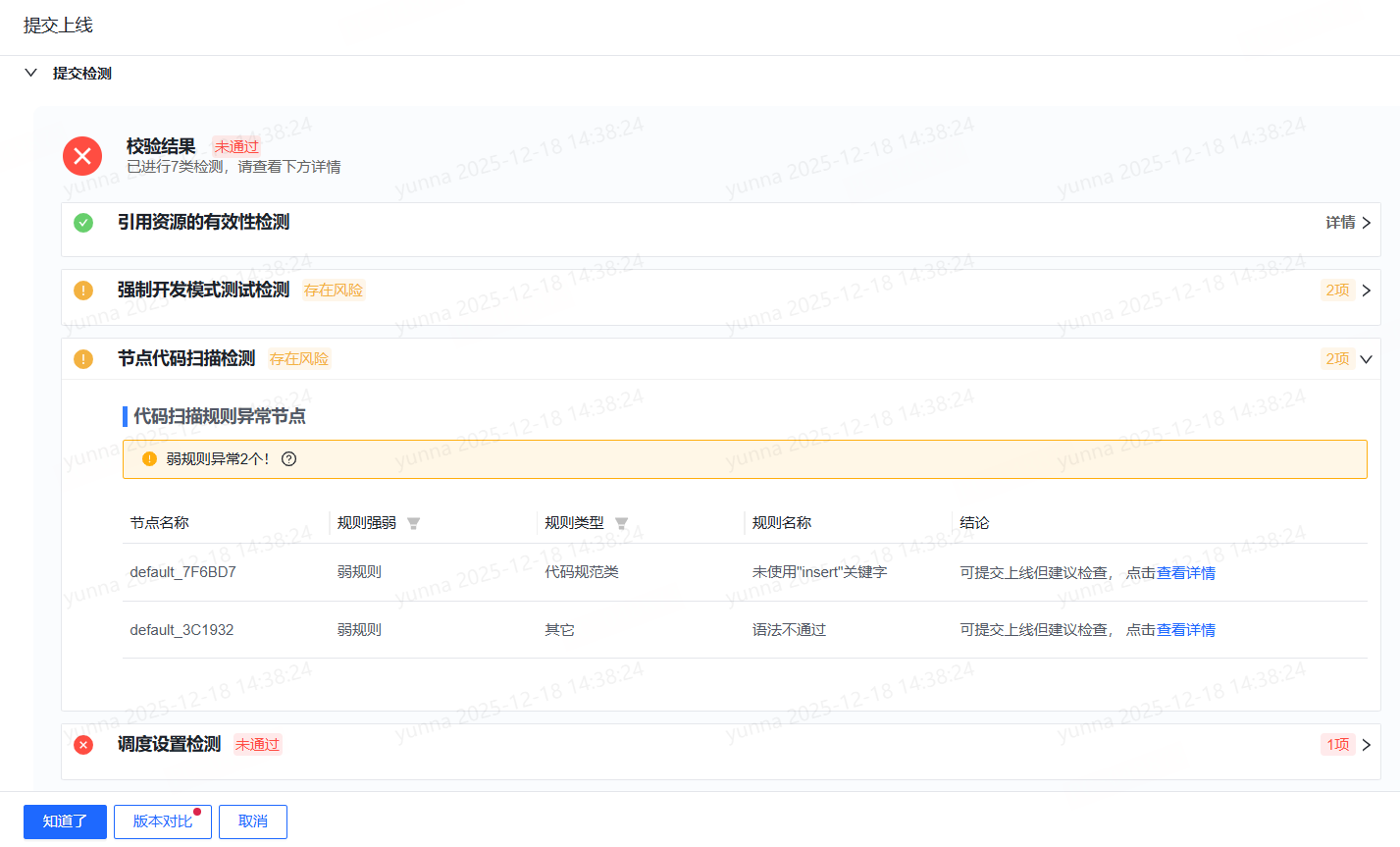Click the 取消 button
Viewport: 1400px width, 847px height.
[x=253, y=821]
